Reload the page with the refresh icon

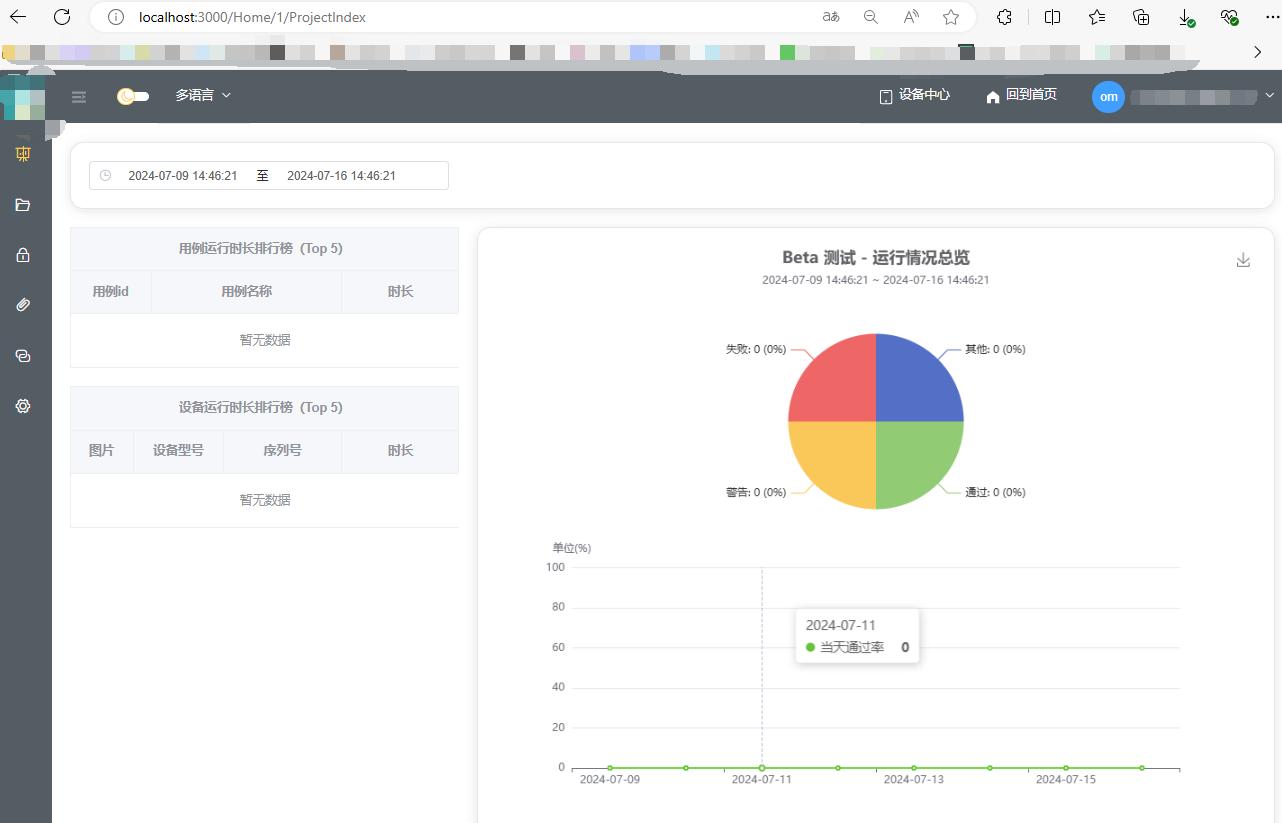[62, 17]
